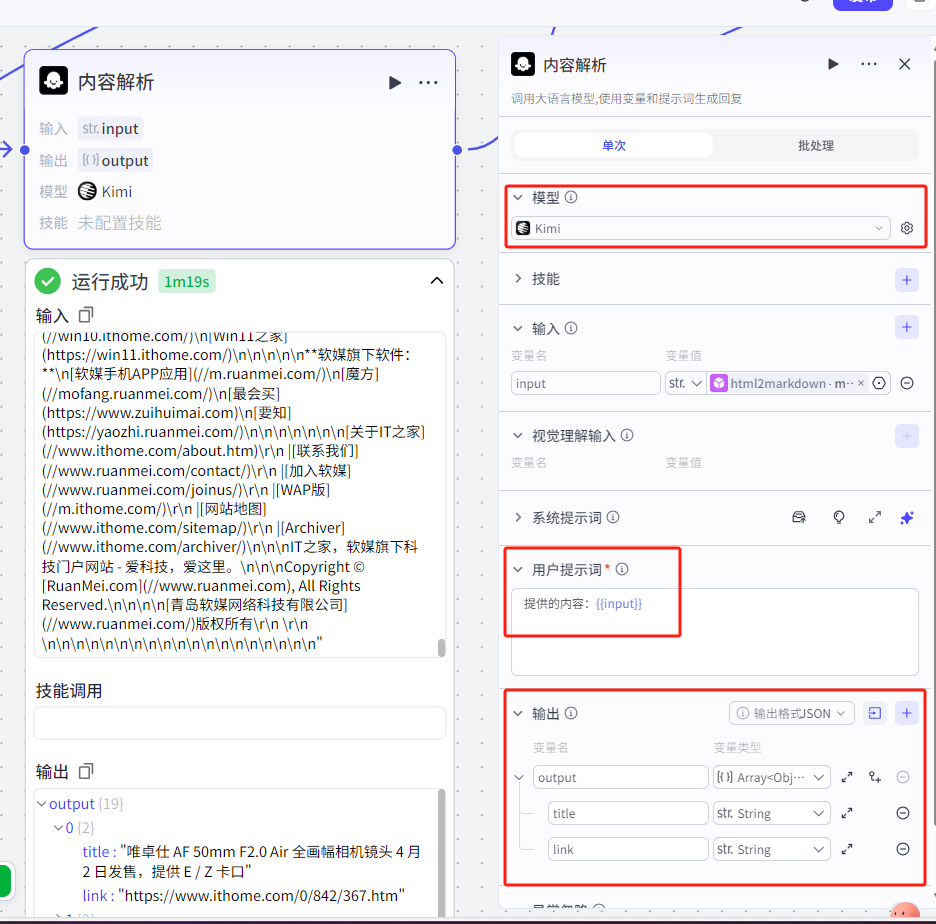This screenshot has width=936, height=924.
Task: Open String type dropdown for link
Action: tap(771, 849)
